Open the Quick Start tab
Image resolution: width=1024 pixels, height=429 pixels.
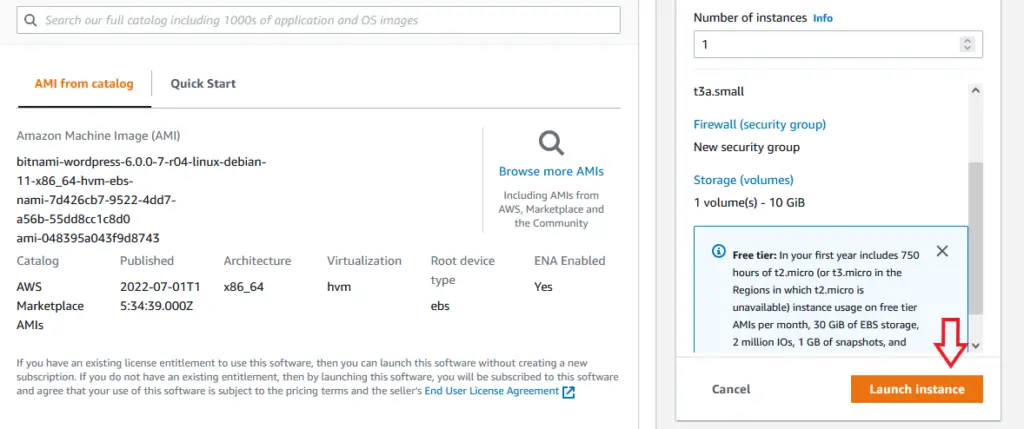(x=203, y=84)
